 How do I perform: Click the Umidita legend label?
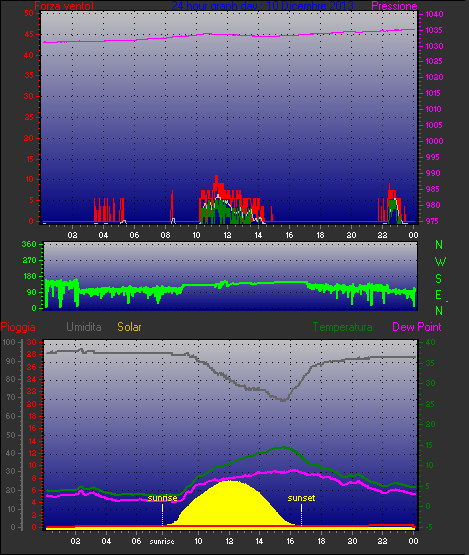click(84, 327)
